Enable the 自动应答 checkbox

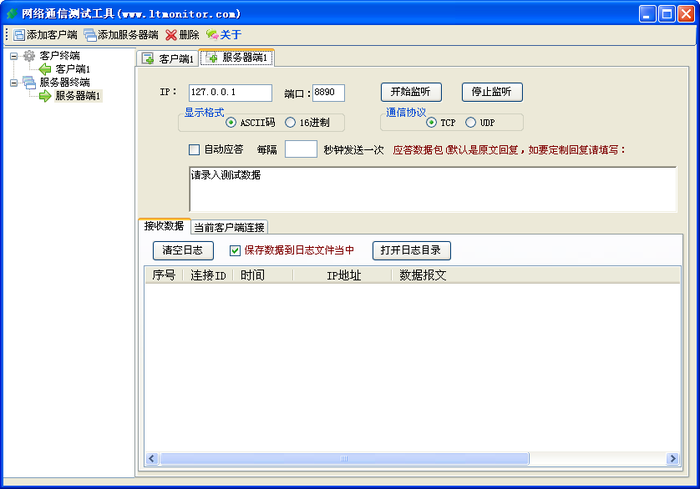[x=194, y=150]
